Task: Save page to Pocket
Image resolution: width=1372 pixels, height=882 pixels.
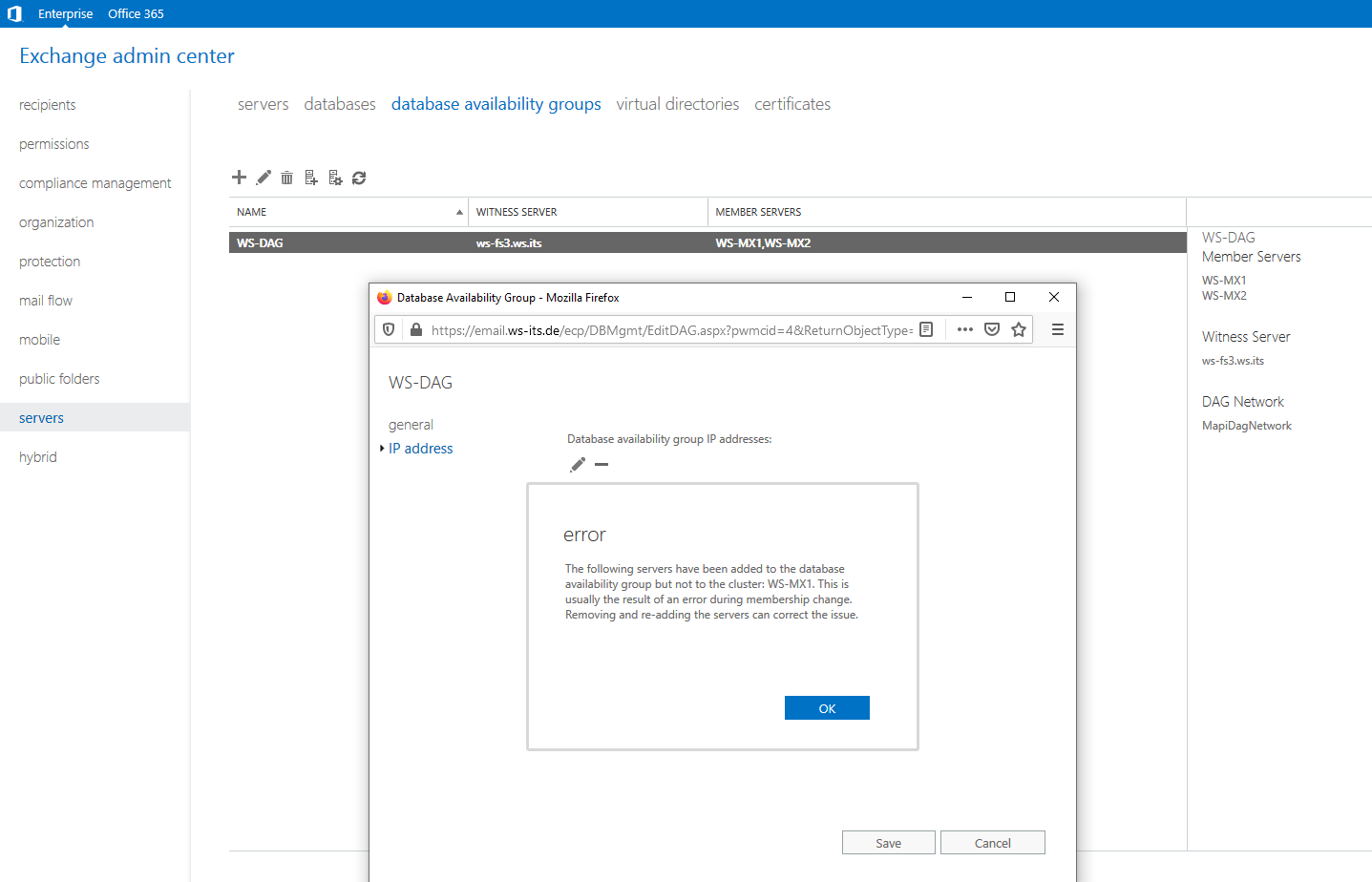Action: tap(992, 329)
